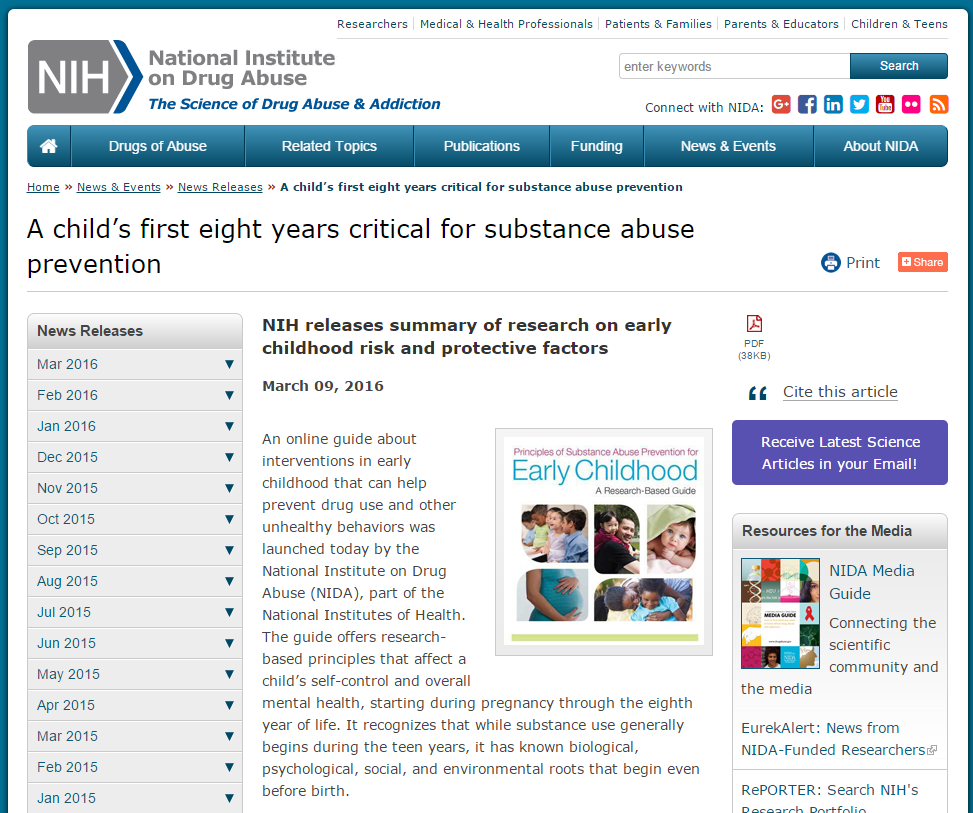Go to Patients & Families link
Image resolution: width=973 pixels, height=813 pixels.
click(x=658, y=24)
